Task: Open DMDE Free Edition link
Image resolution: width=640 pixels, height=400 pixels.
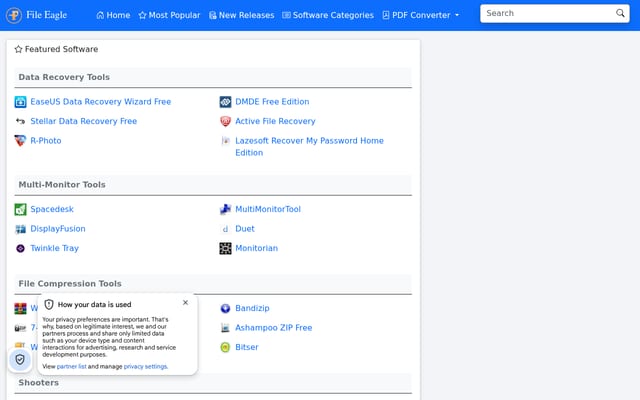Action: point(272,102)
